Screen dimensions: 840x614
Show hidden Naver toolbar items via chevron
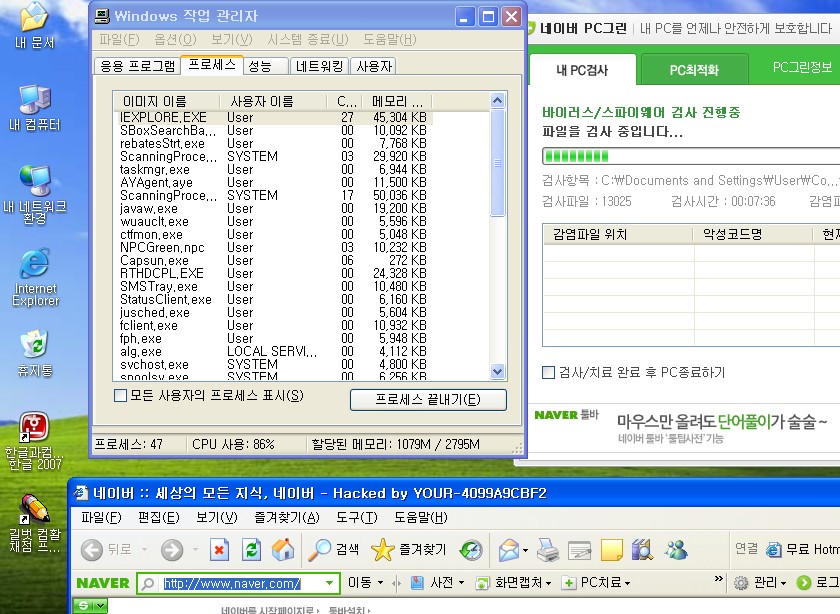click(719, 579)
